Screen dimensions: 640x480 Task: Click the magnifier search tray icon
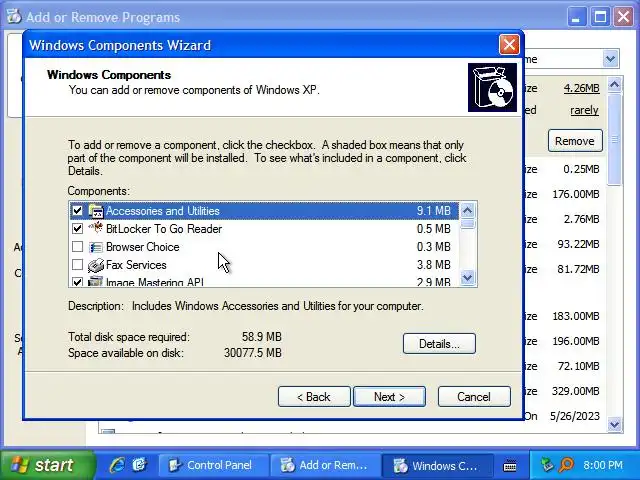pyautogui.click(x=567, y=465)
